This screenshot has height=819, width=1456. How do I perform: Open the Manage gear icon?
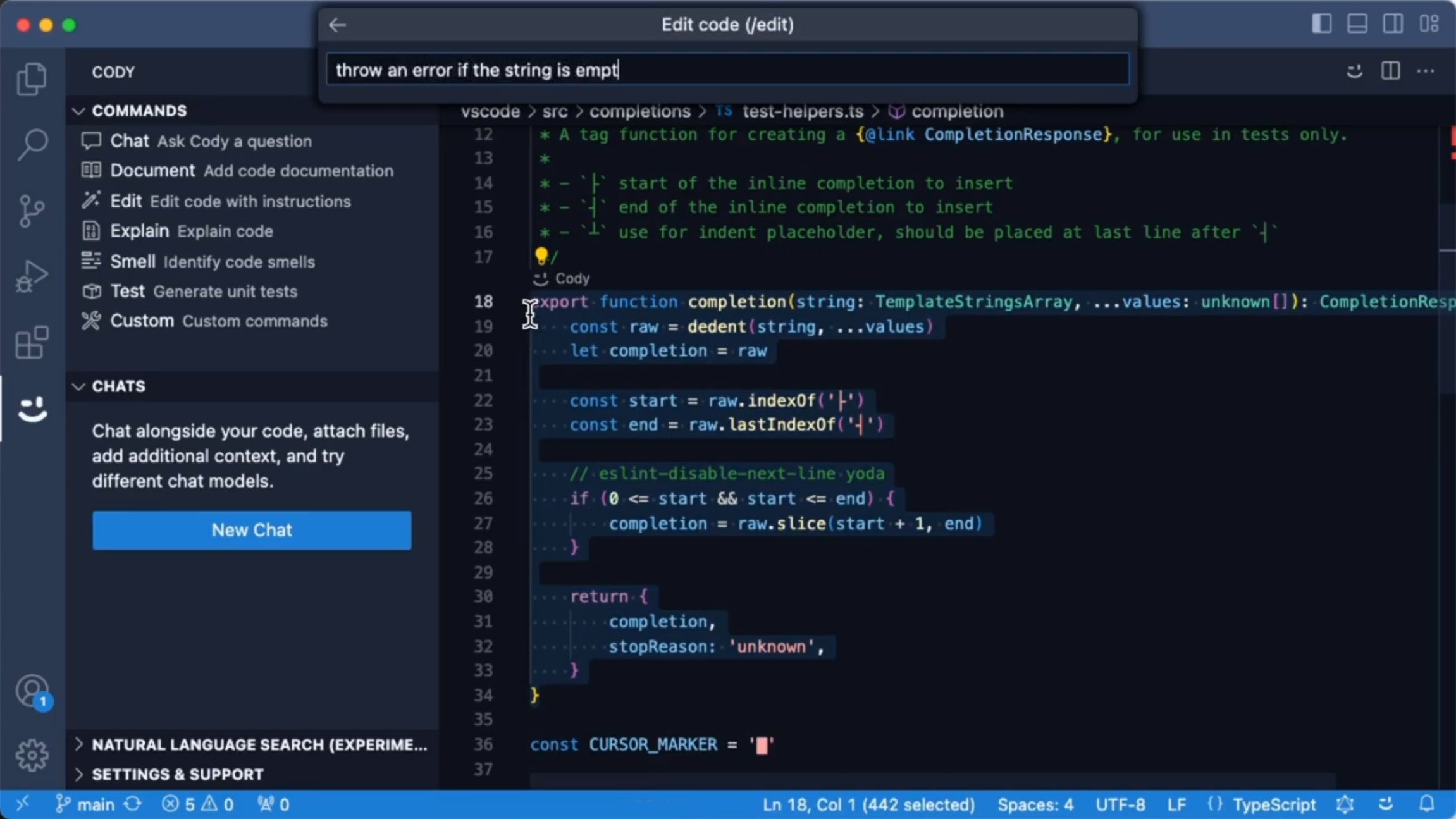pos(32,755)
